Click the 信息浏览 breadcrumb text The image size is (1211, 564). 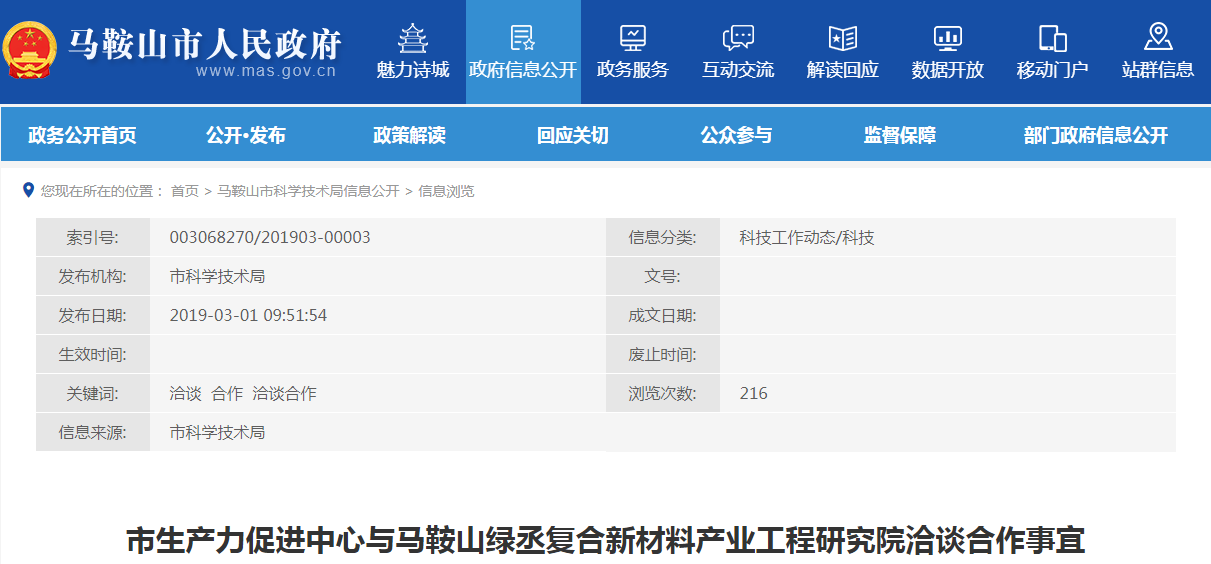(x=446, y=191)
